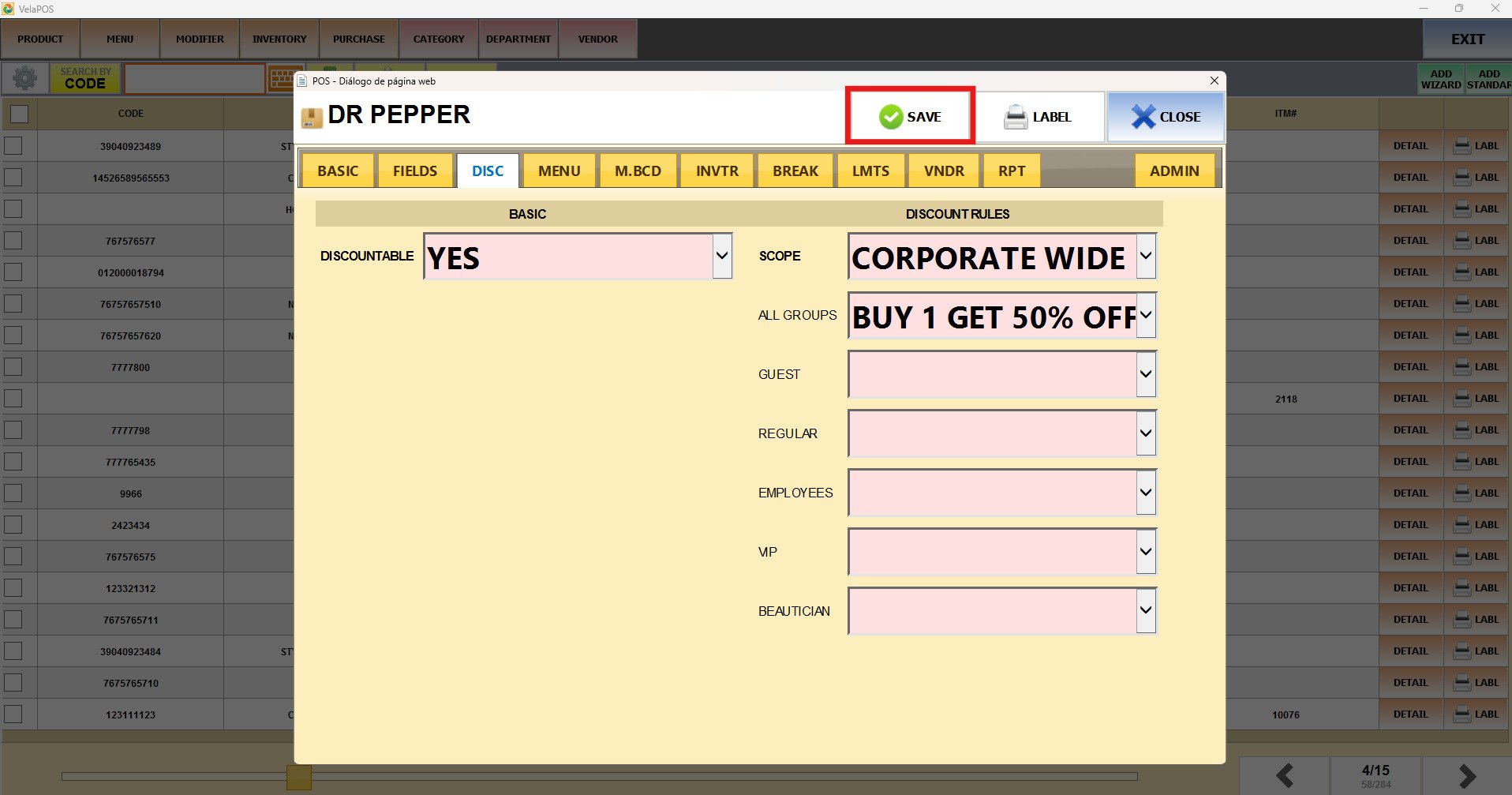The width and height of the screenshot is (1512, 795).
Task: Go to next page with right arrow
Action: pyautogui.click(x=1466, y=775)
